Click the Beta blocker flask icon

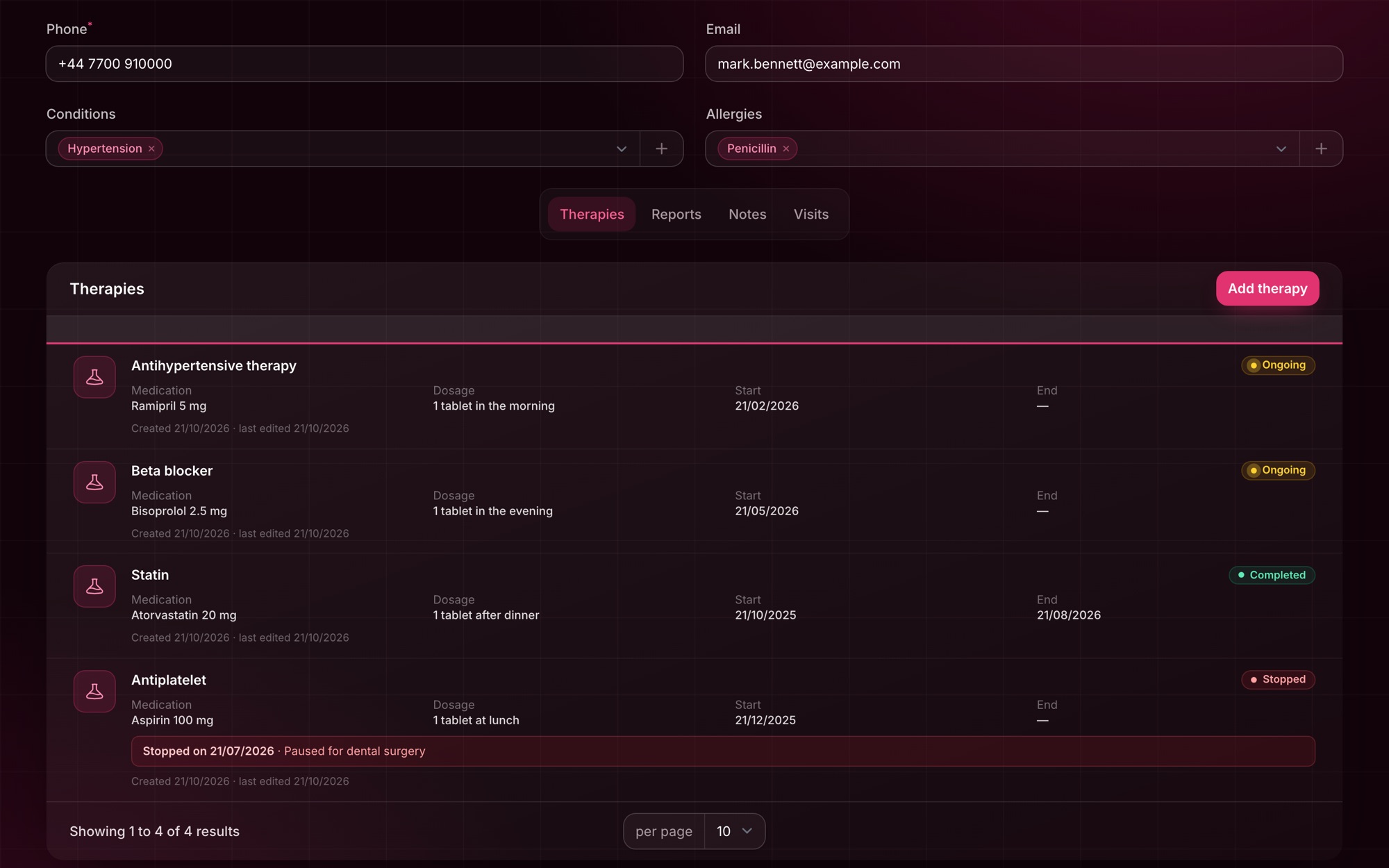click(x=94, y=482)
